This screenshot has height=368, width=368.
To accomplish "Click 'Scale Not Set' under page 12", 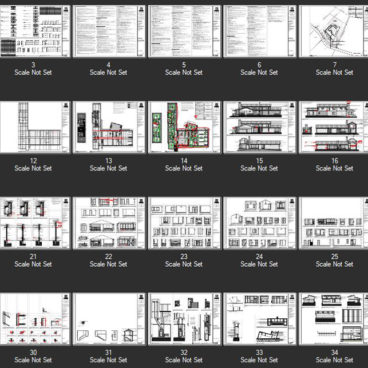I will [33, 168].
